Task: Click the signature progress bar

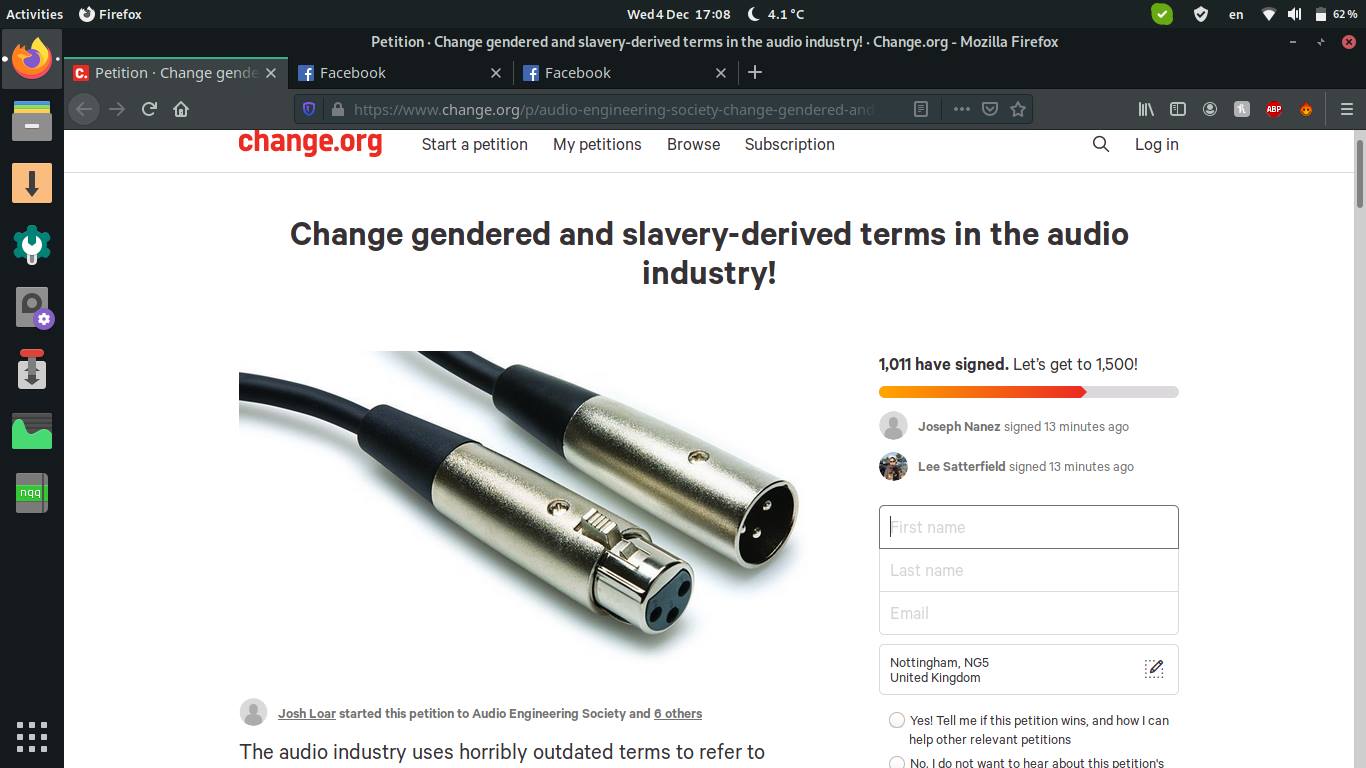Action: [x=1028, y=392]
